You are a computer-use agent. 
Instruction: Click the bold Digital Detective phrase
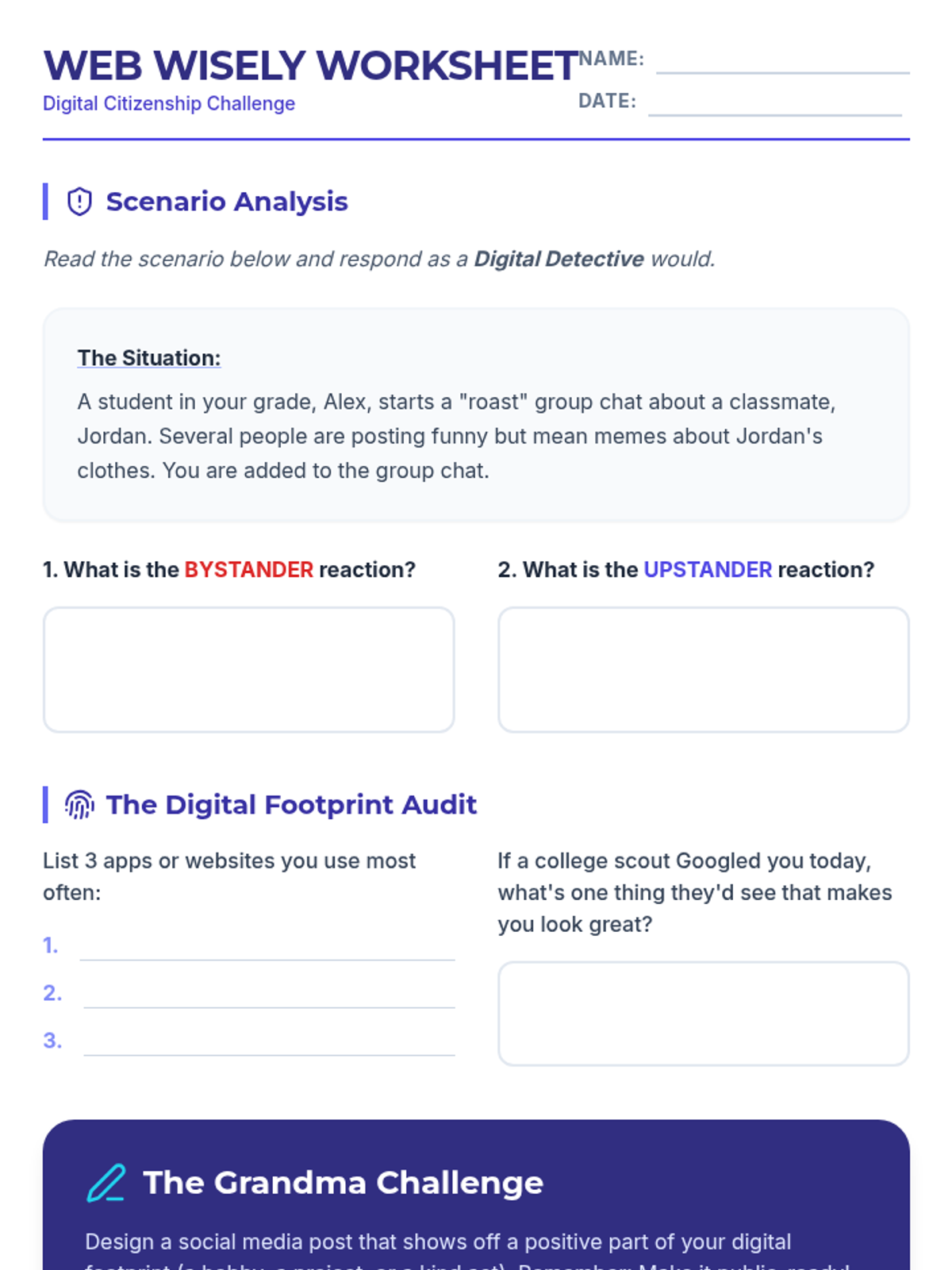559,260
